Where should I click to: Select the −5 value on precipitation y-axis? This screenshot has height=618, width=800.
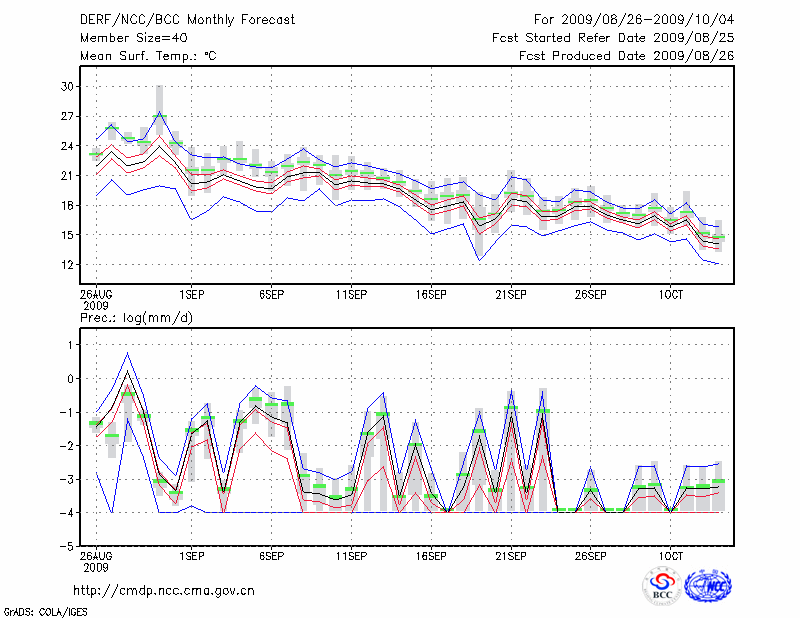[69, 547]
